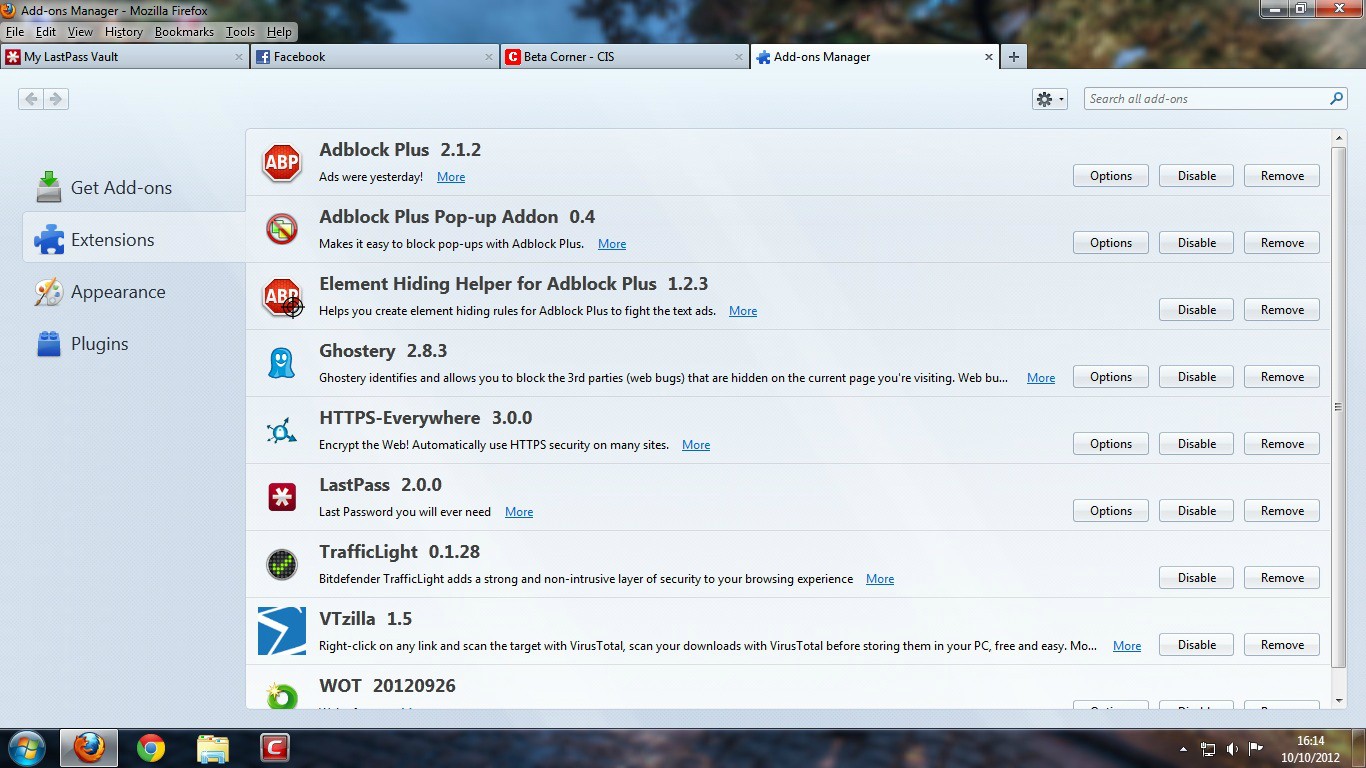Disable Adblock Plus extension
The height and width of the screenshot is (768, 1366).
[1196, 176]
